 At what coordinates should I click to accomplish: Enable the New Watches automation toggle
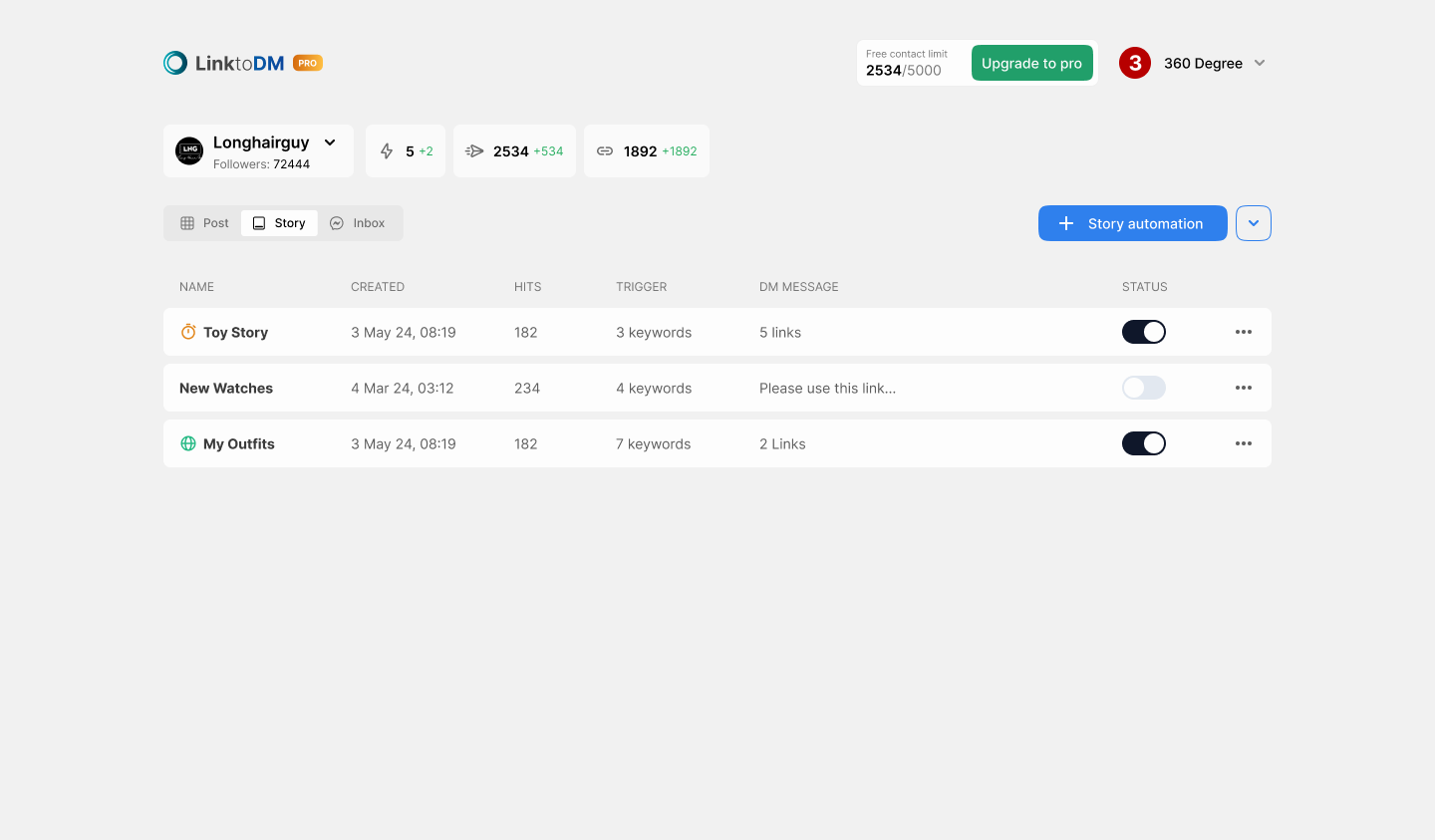(x=1143, y=388)
